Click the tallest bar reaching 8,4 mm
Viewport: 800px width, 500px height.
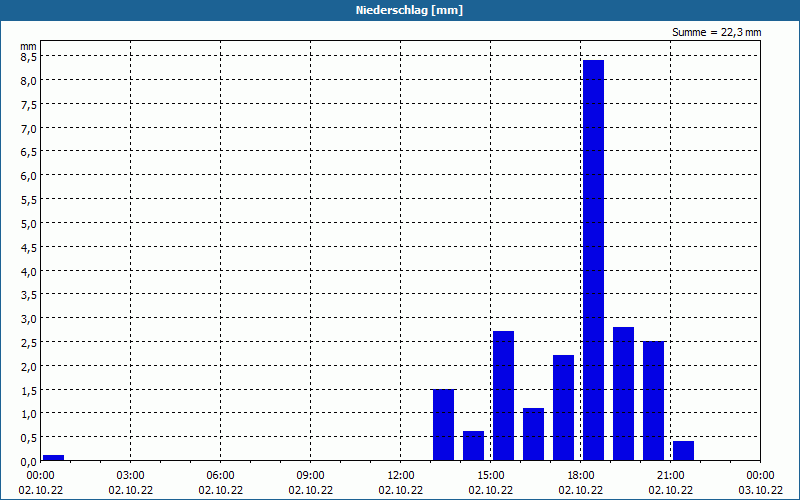pyautogui.click(x=593, y=260)
